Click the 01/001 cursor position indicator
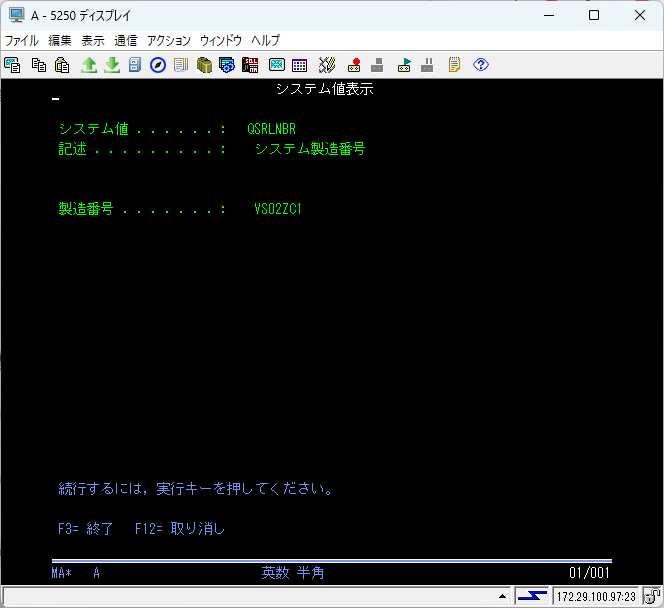The width and height of the screenshot is (664, 608). coord(589,573)
